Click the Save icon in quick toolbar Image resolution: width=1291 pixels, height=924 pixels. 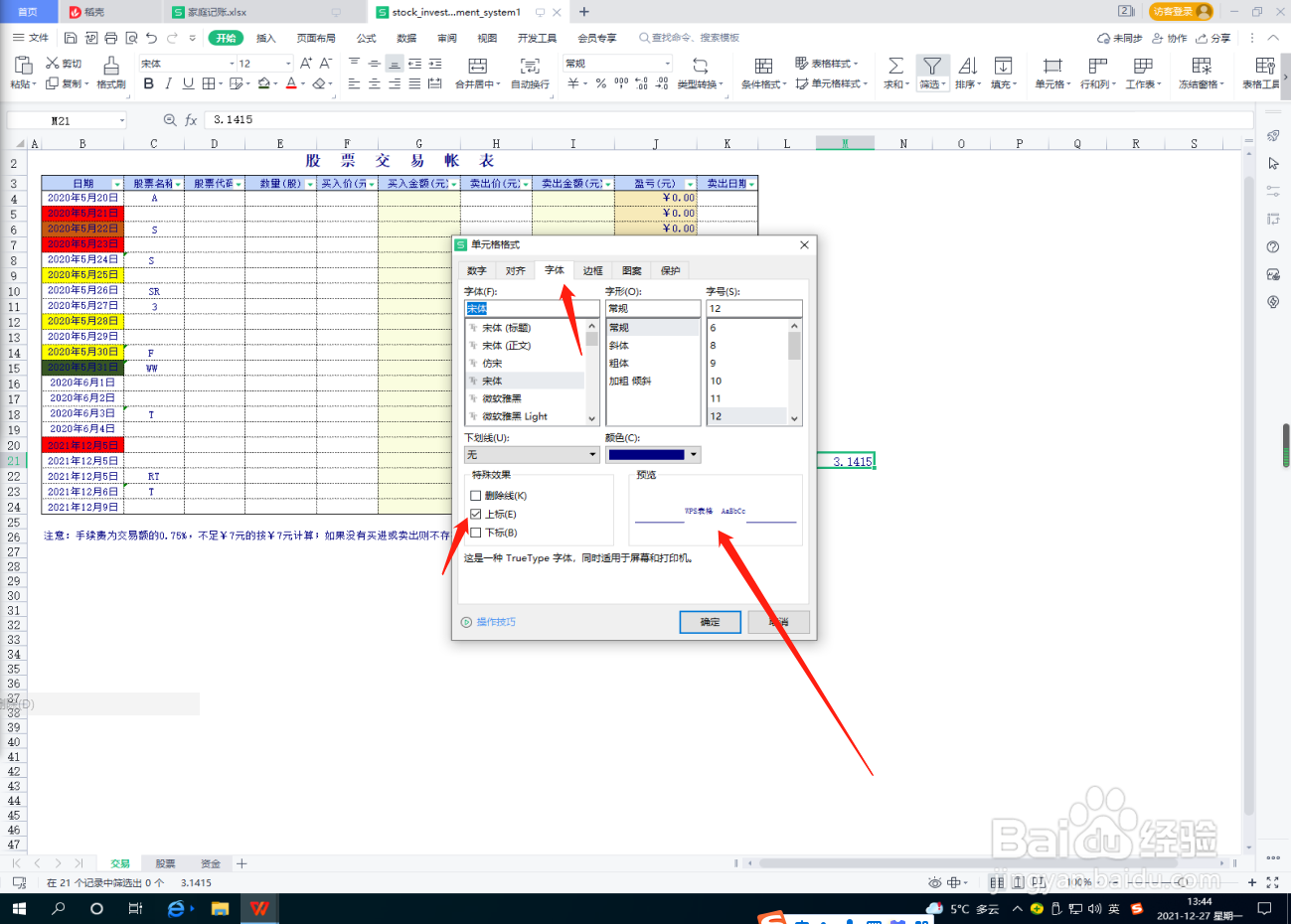pyautogui.click(x=71, y=38)
